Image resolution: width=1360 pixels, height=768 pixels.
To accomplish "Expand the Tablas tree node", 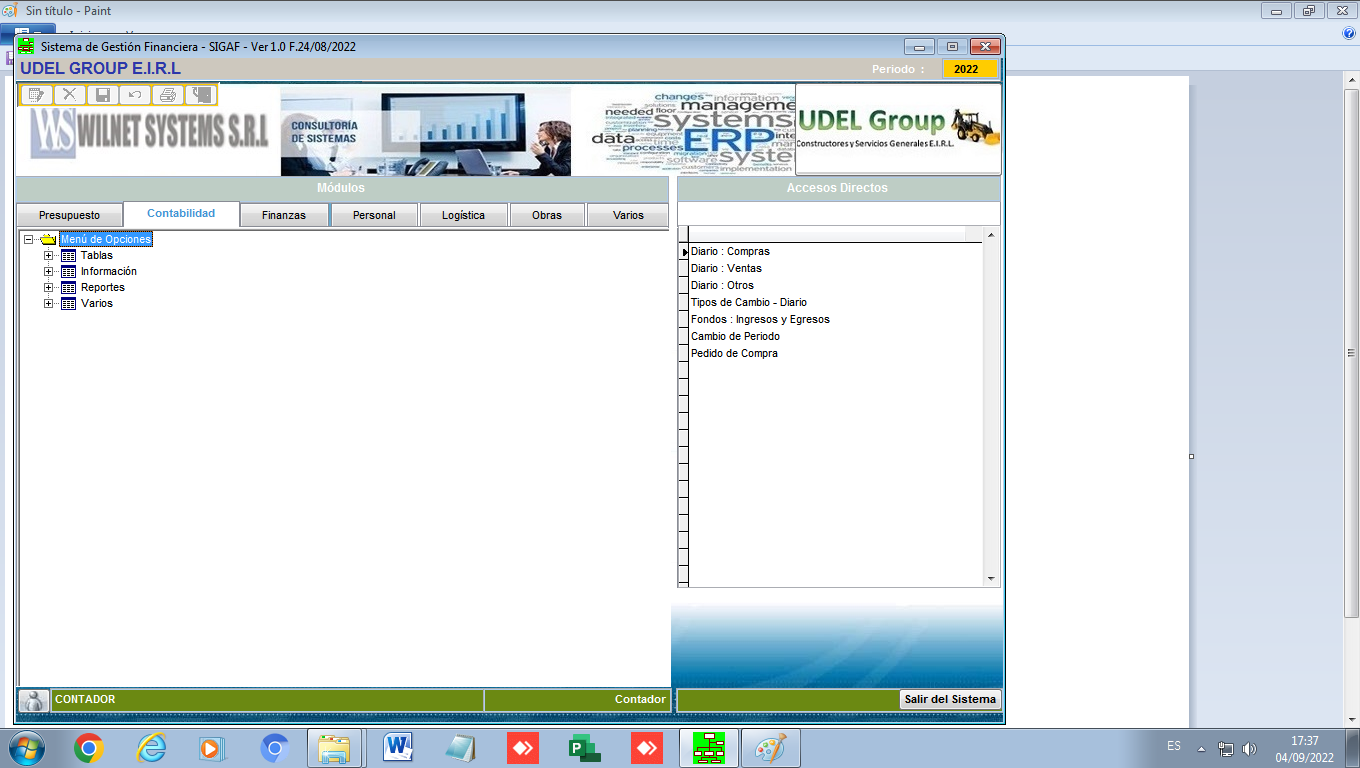I will click(48, 256).
